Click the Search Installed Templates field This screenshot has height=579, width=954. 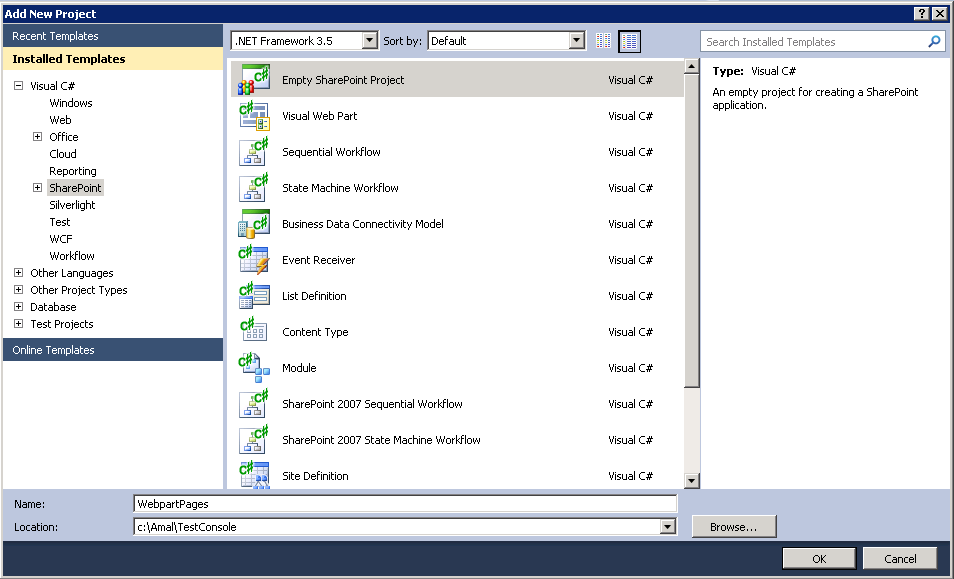coord(815,41)
